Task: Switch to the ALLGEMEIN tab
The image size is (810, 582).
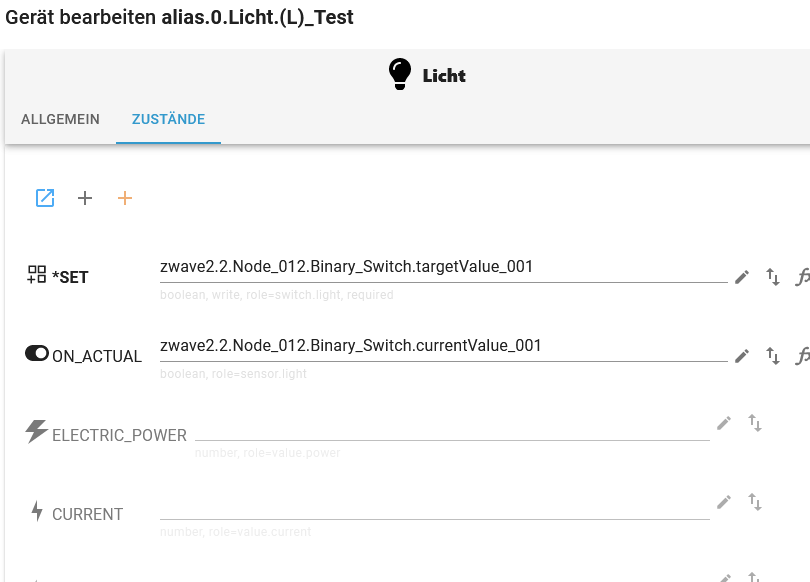Action: point(60,119)
